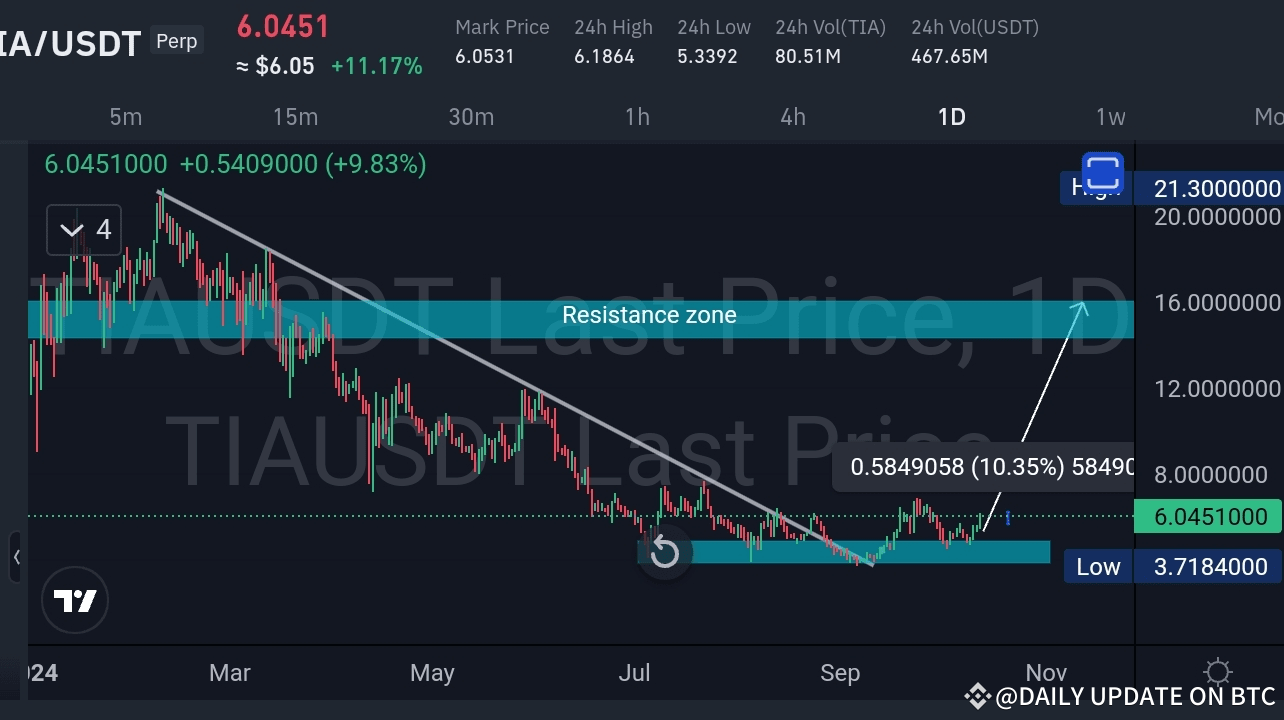This screenshot has width=1284, height=720.
Task: Click the Resistance zone label
Action: tap(649, 315)
